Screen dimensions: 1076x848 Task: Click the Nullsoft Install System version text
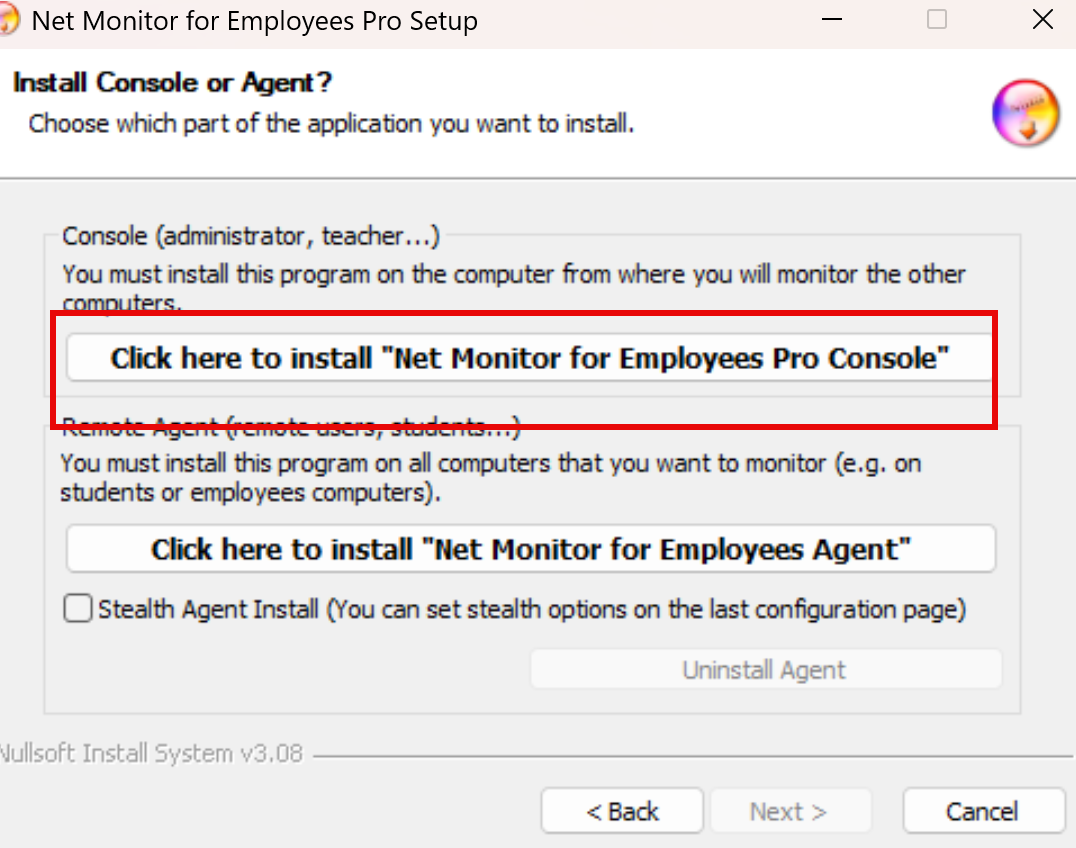(150, 753)
